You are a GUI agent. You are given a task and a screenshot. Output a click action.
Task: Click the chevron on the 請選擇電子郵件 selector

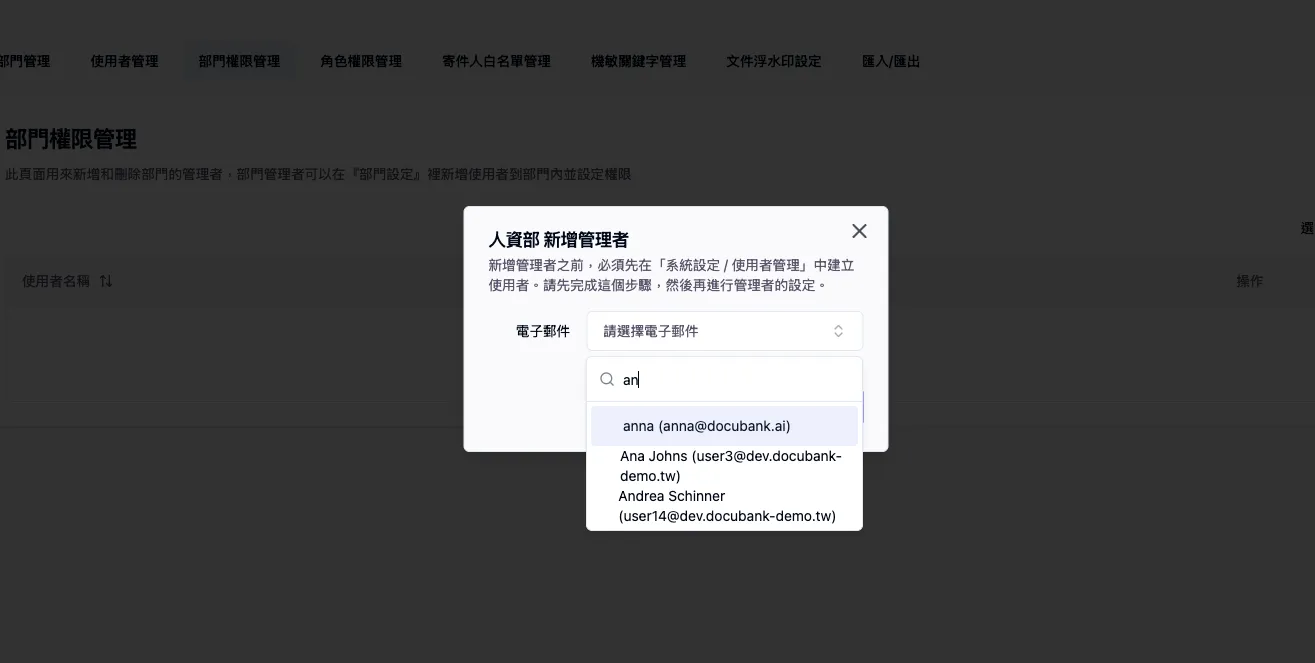(839, 330)
